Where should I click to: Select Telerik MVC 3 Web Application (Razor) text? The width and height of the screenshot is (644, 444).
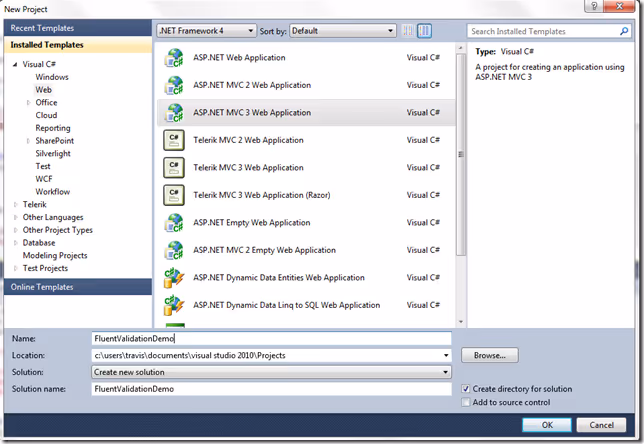[262, 195]
